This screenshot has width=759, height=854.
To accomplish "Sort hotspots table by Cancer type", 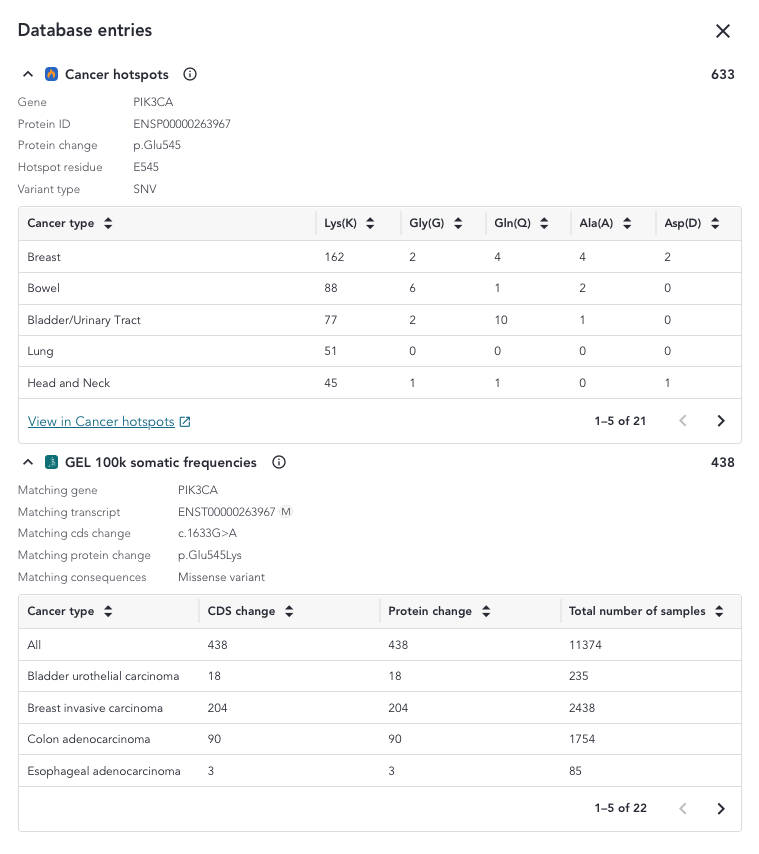I will (108, 224).
